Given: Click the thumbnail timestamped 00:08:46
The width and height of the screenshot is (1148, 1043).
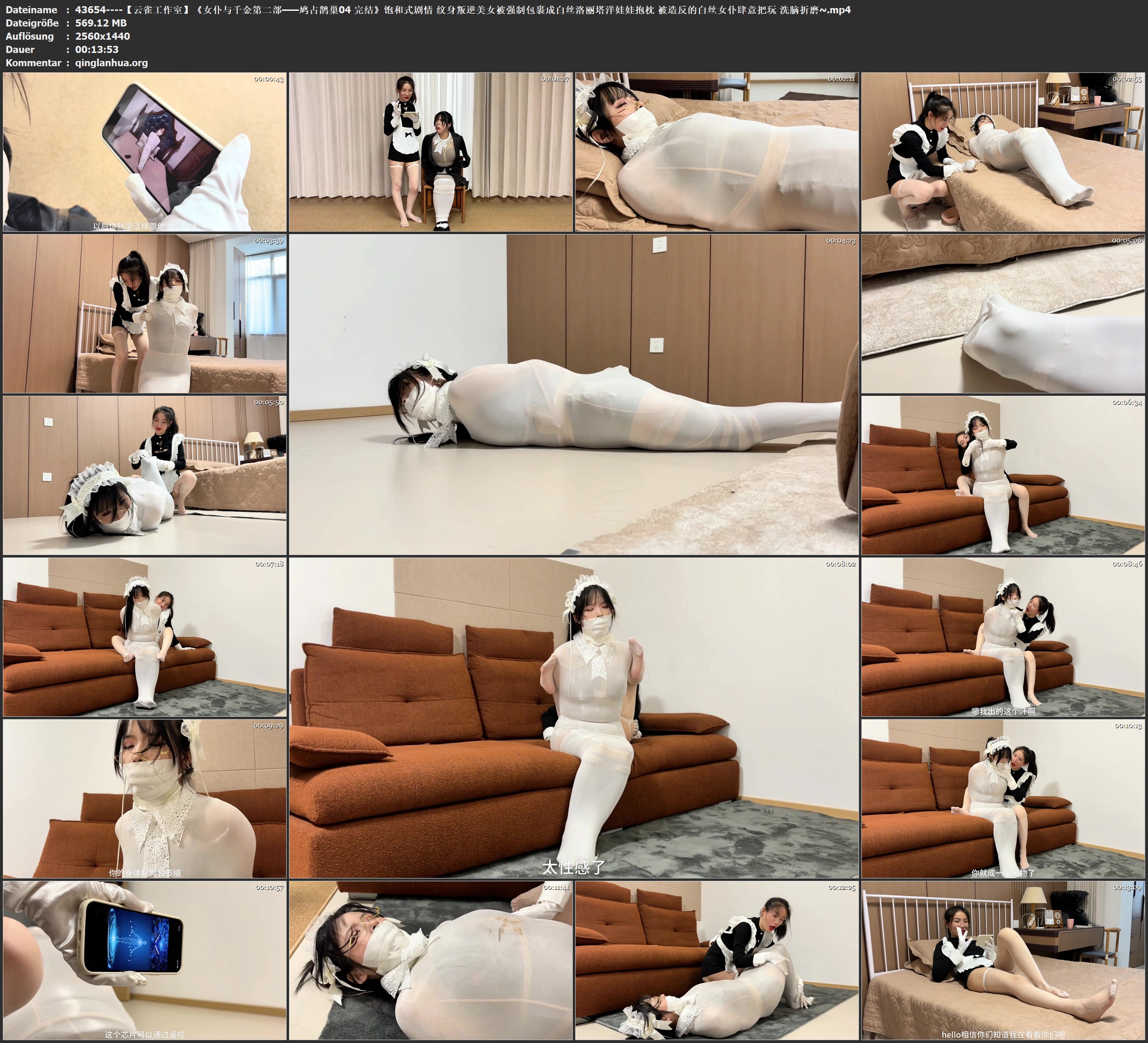Looking at the screenshot, I should [x=1003, y=636].
